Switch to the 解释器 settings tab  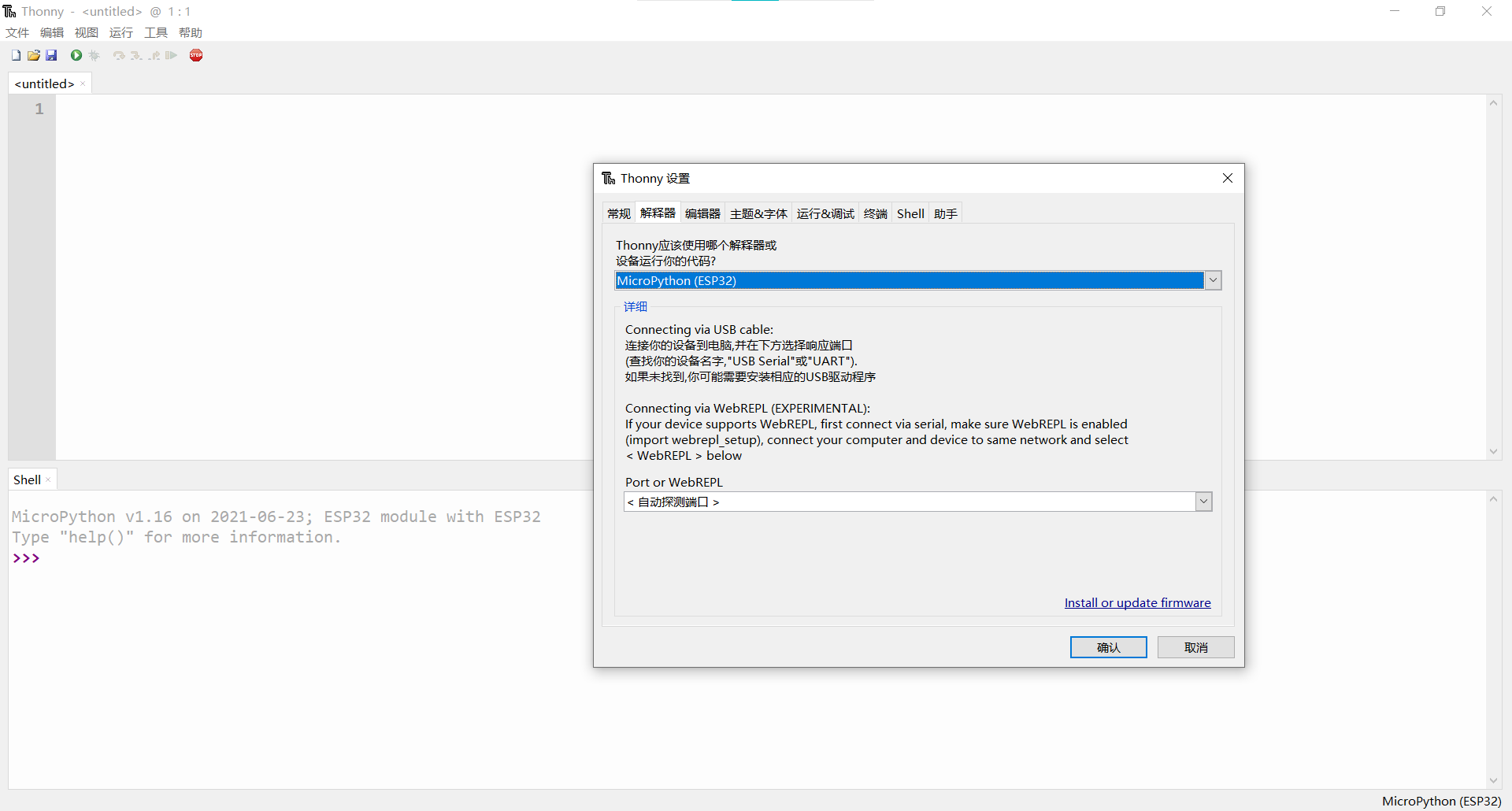pos(658,213)
